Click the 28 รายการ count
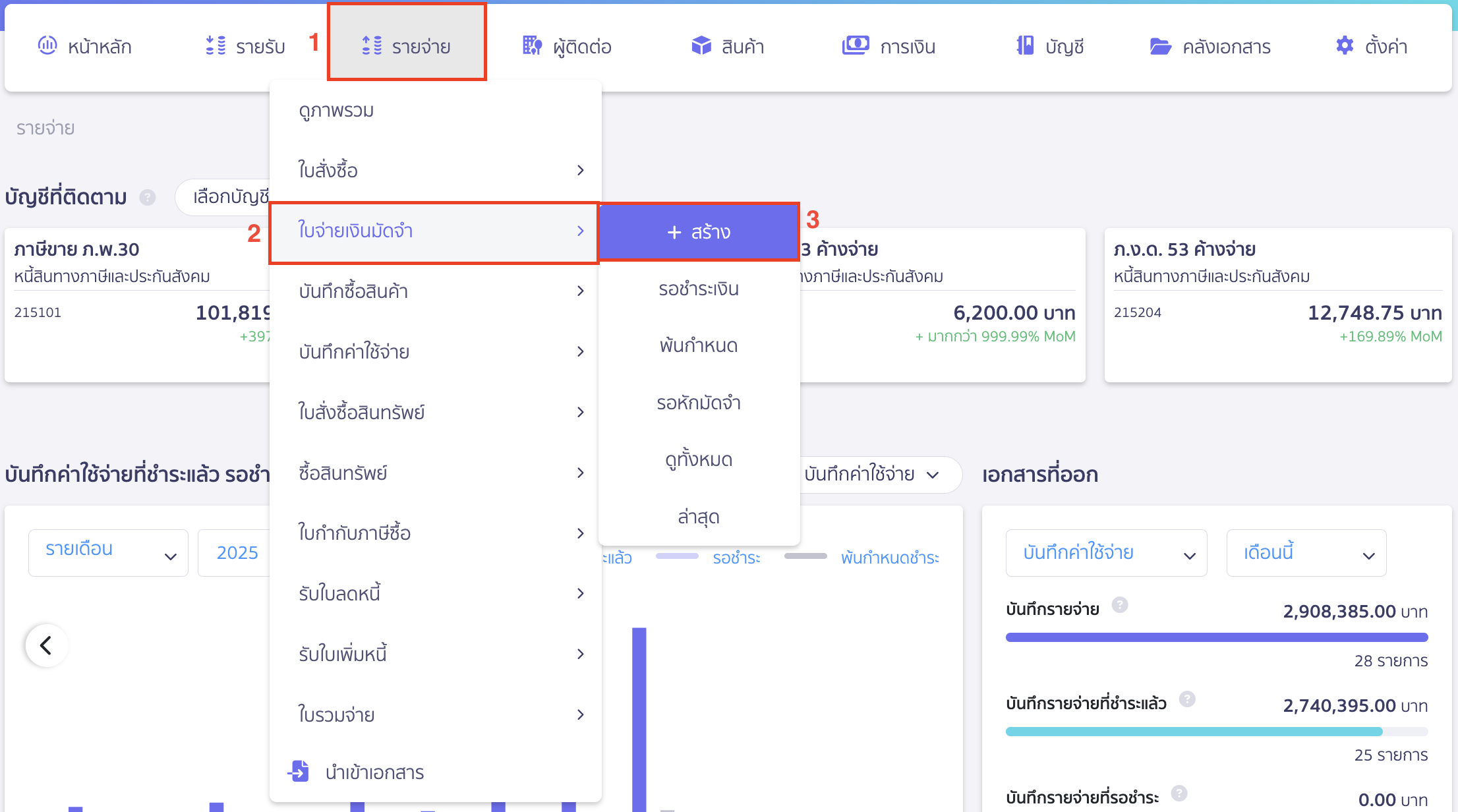The height and width of the screenshot is (812, 1458). [1391, 661]
